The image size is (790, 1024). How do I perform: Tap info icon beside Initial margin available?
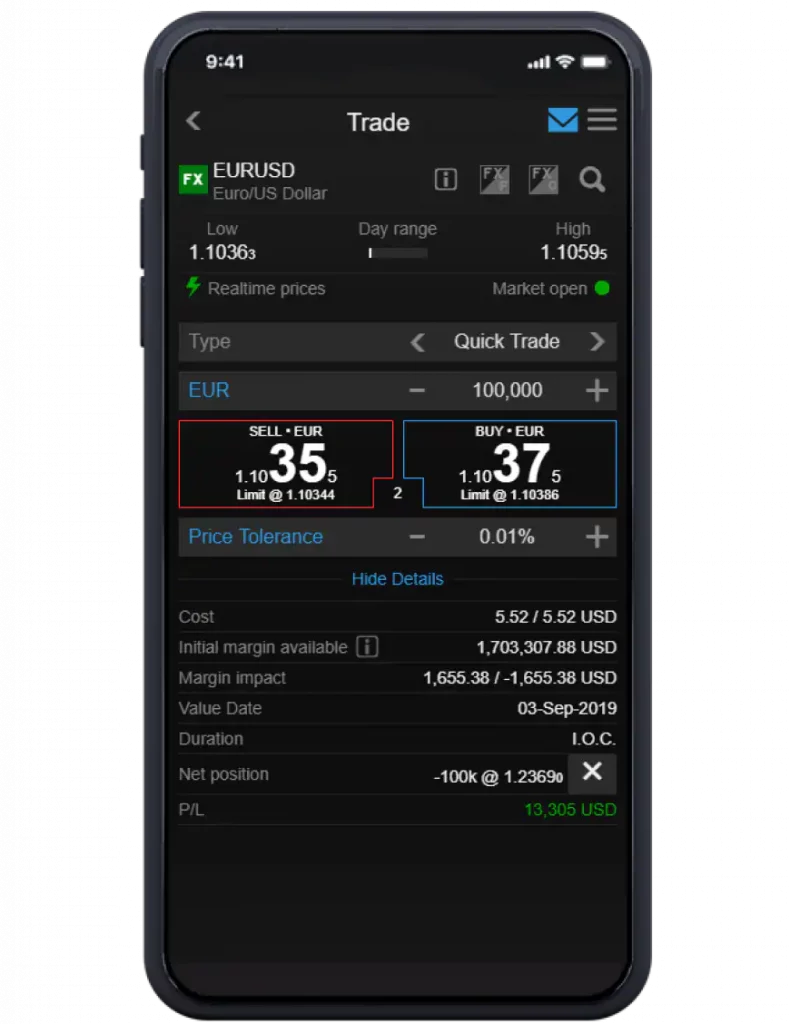(367, 647)
